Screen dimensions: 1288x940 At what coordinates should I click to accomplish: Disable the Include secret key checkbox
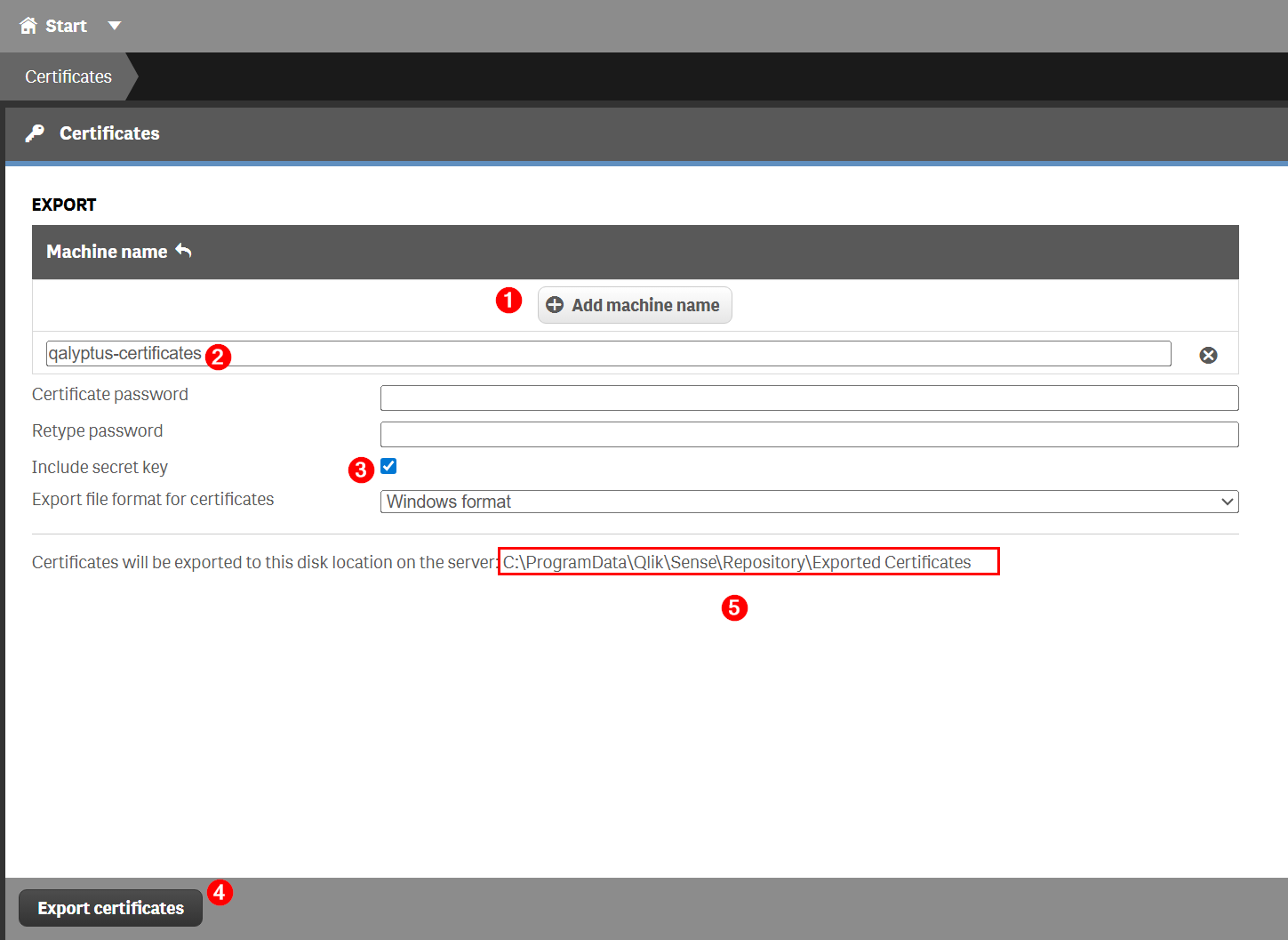pos(388,466)
